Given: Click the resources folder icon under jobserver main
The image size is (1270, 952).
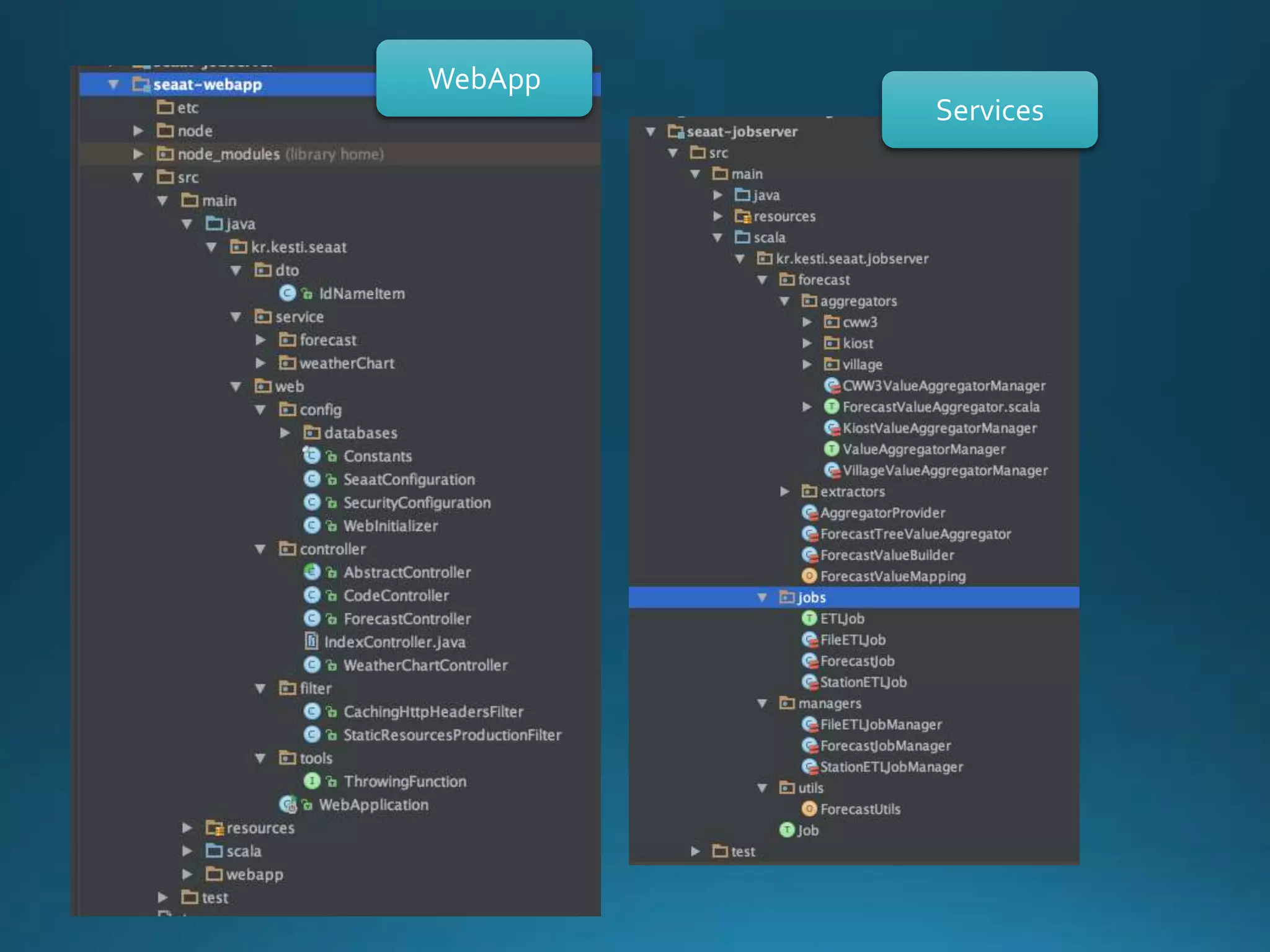Looking at the screenshot, I should tap(742, 216).
